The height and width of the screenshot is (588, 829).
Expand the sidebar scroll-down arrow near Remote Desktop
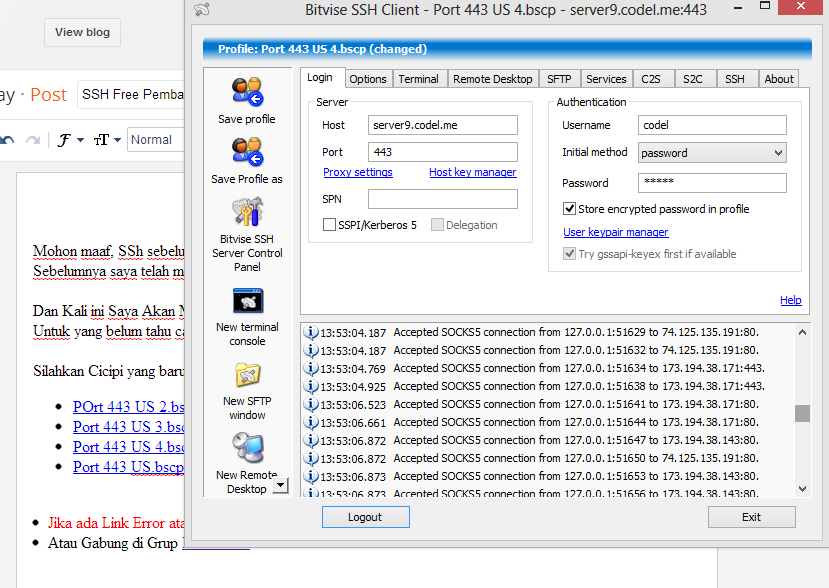pos(281,485)
